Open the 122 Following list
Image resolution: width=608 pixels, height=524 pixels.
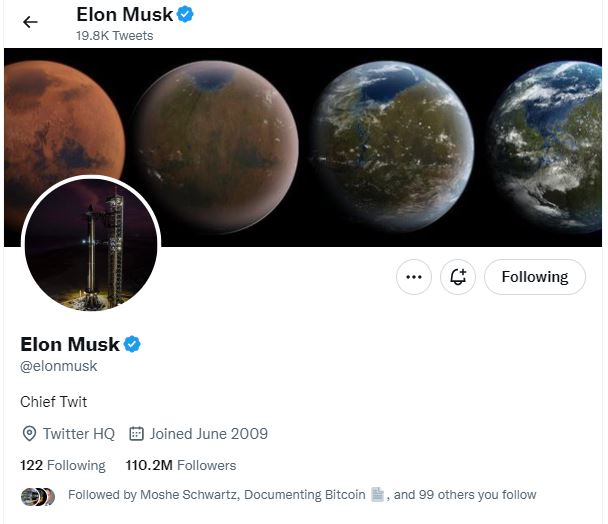point(62,465)
